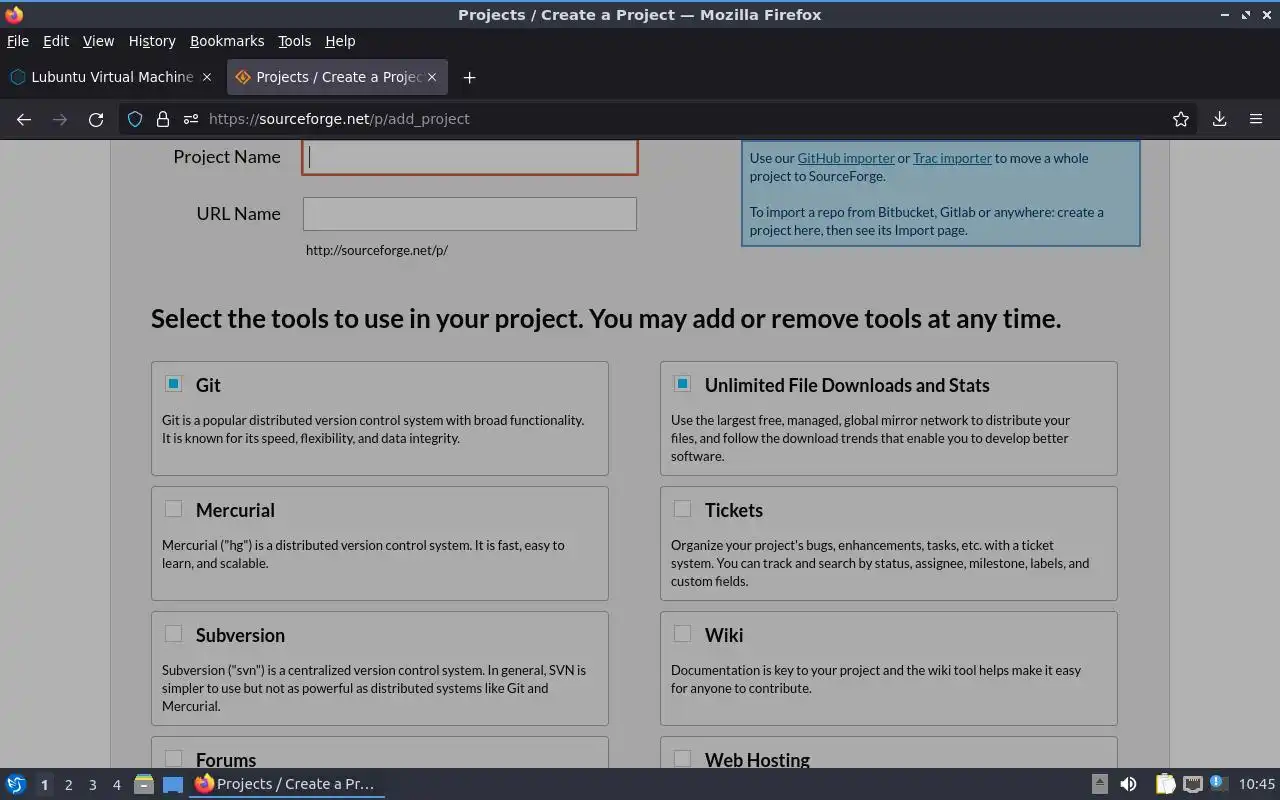Open the GitHub importer link

[x=846, y=158]
